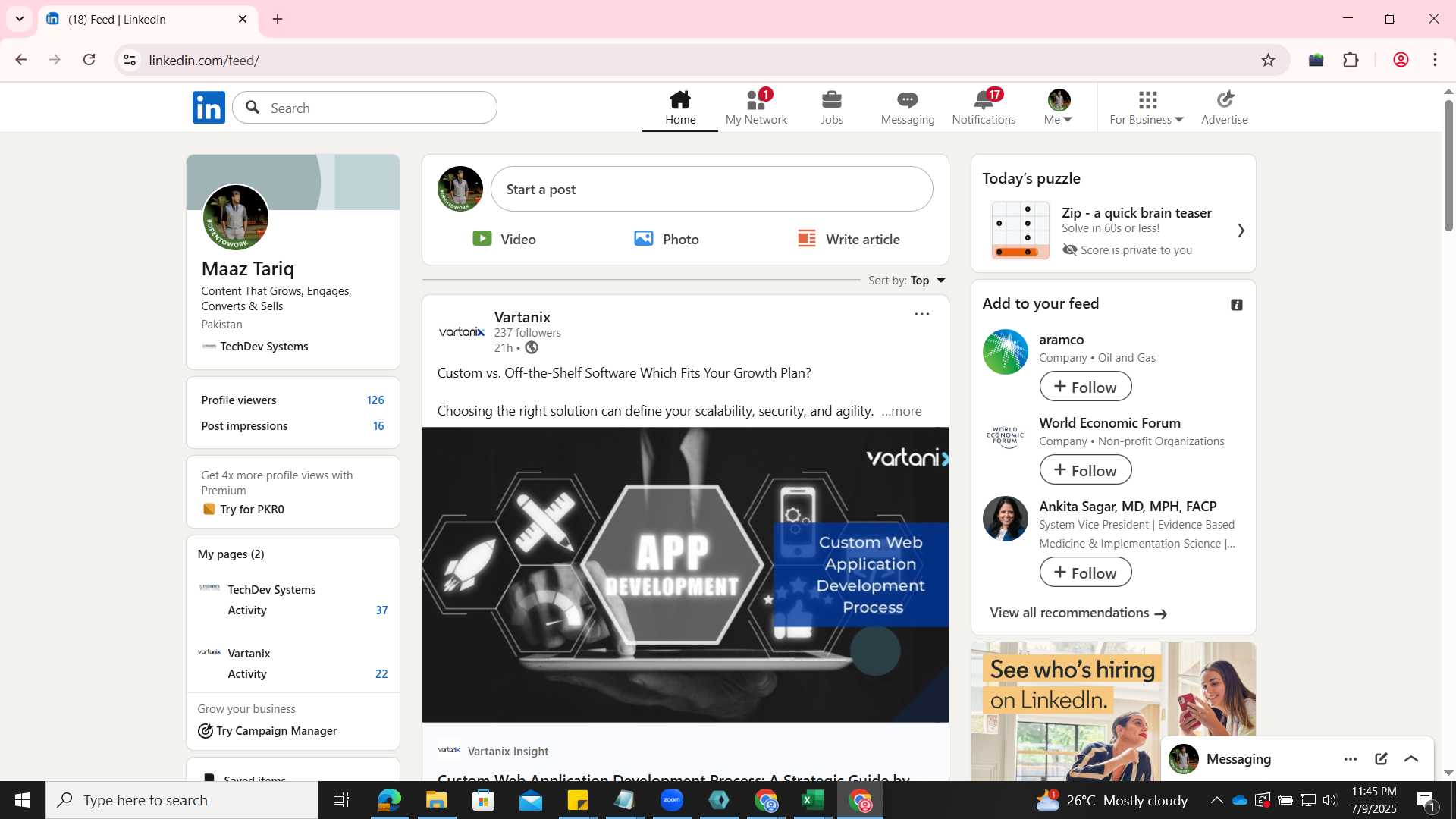Open Maaz Tariq profile name
Viewport: 1456px width, 819px height.
click(x=248, y=269)
